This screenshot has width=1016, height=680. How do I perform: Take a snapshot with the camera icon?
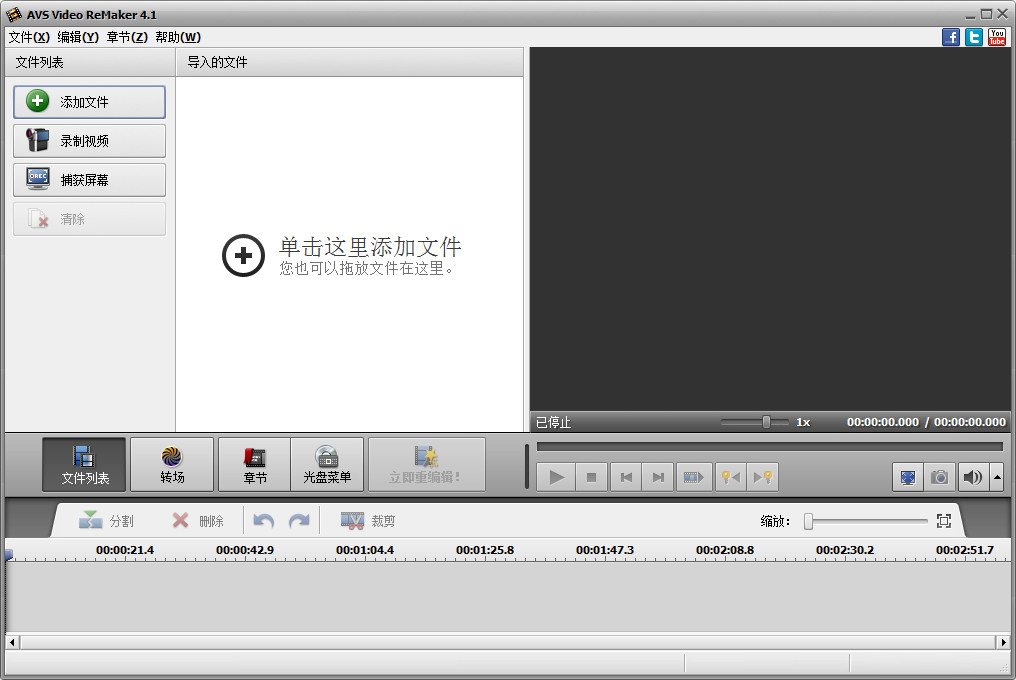pos(940,478)
